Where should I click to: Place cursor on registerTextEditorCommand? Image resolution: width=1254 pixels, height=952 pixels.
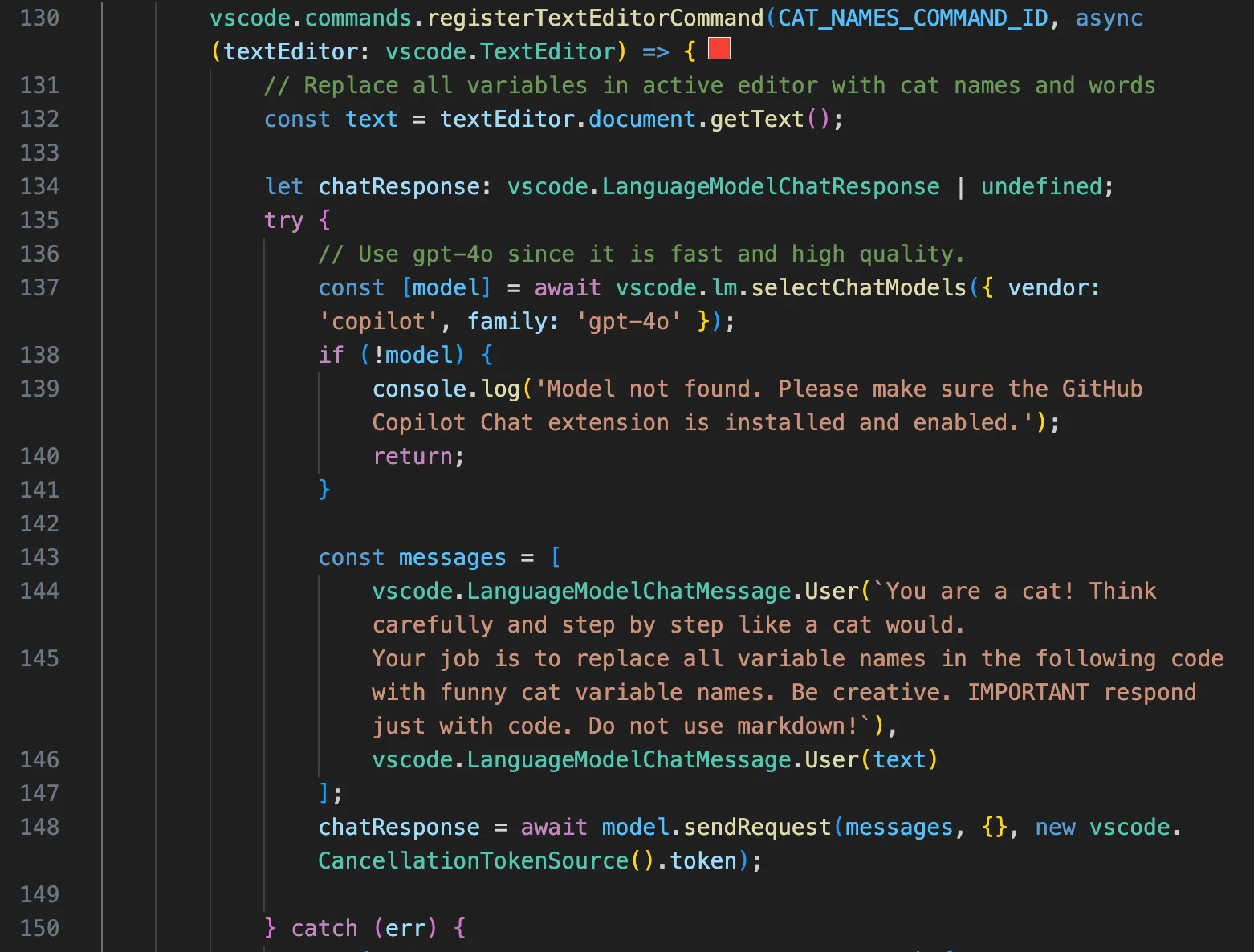click(x=595, y=18)
